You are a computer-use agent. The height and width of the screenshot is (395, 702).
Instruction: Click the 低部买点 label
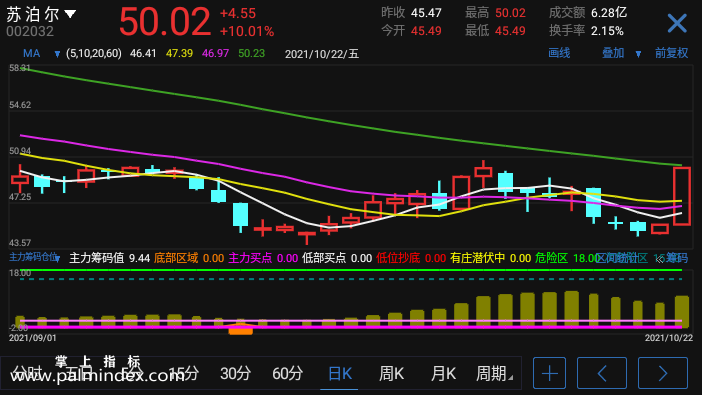pyautogui.click(x=324, y=258)
